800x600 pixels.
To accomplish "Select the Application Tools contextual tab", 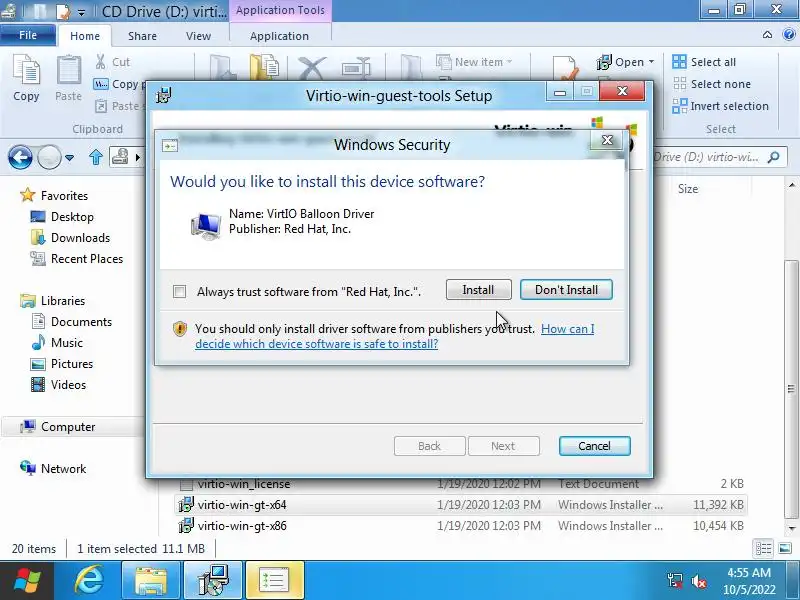I will coord(280,10).
